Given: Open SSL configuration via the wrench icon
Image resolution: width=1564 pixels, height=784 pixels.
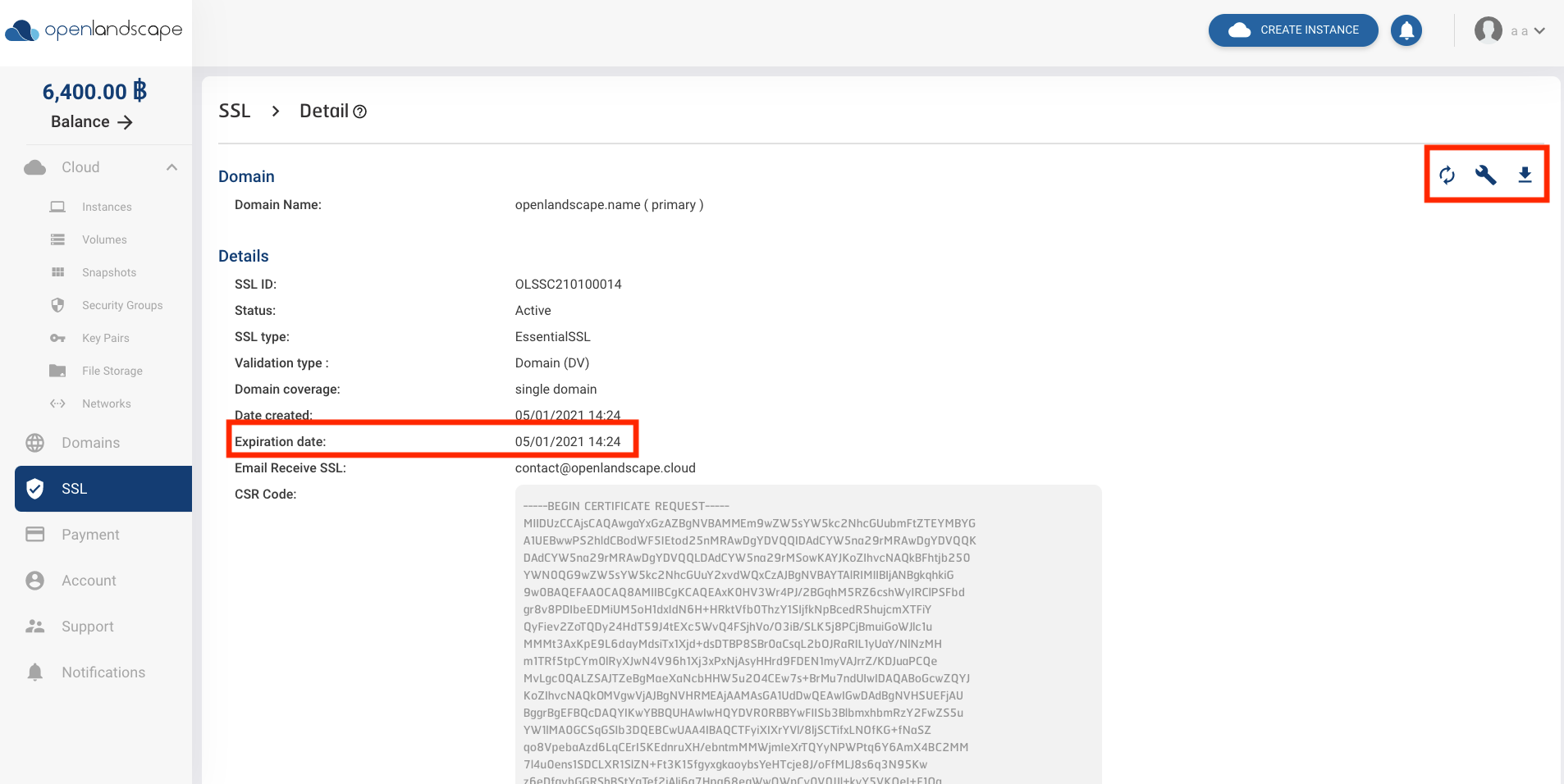Looking at the screenshot, I should [1486, 175].
